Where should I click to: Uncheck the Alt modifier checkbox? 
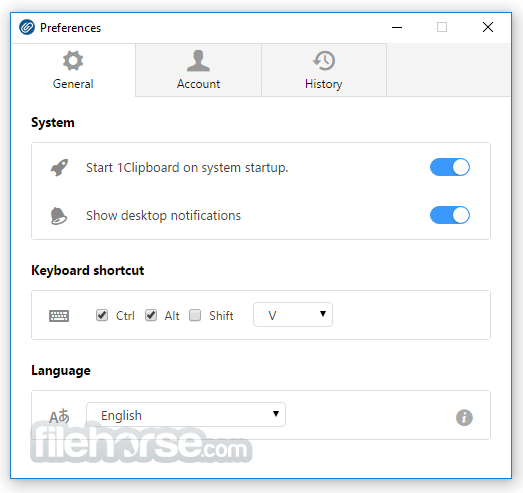[x=151, y=315]
